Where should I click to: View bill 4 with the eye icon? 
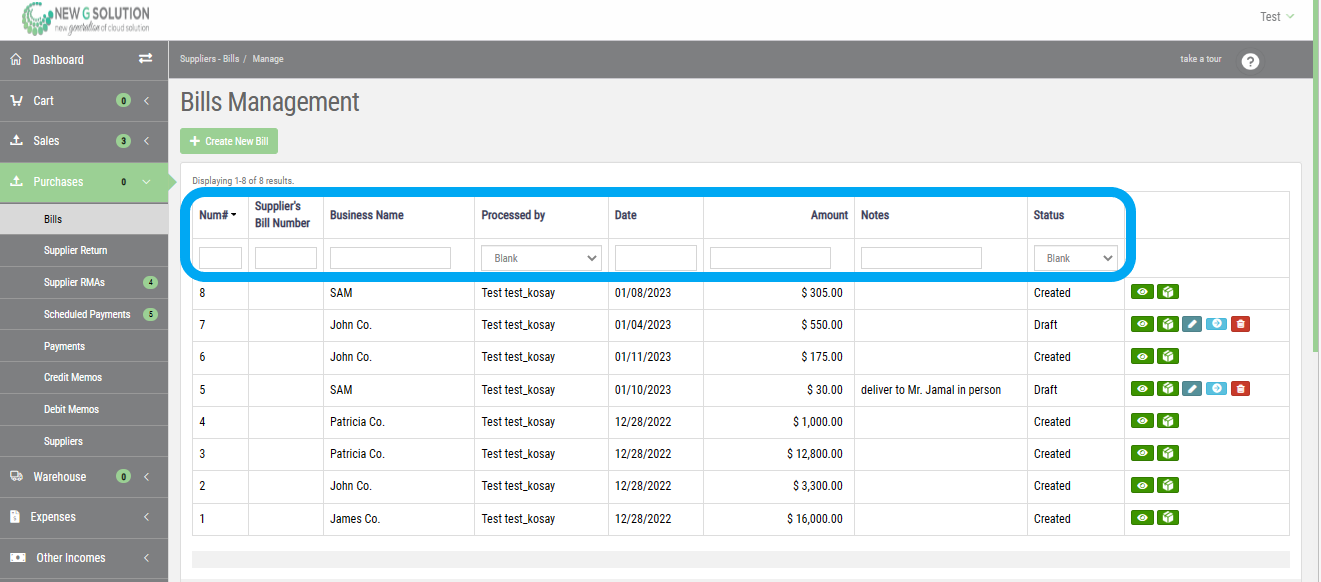click(x=1142, y=421)
